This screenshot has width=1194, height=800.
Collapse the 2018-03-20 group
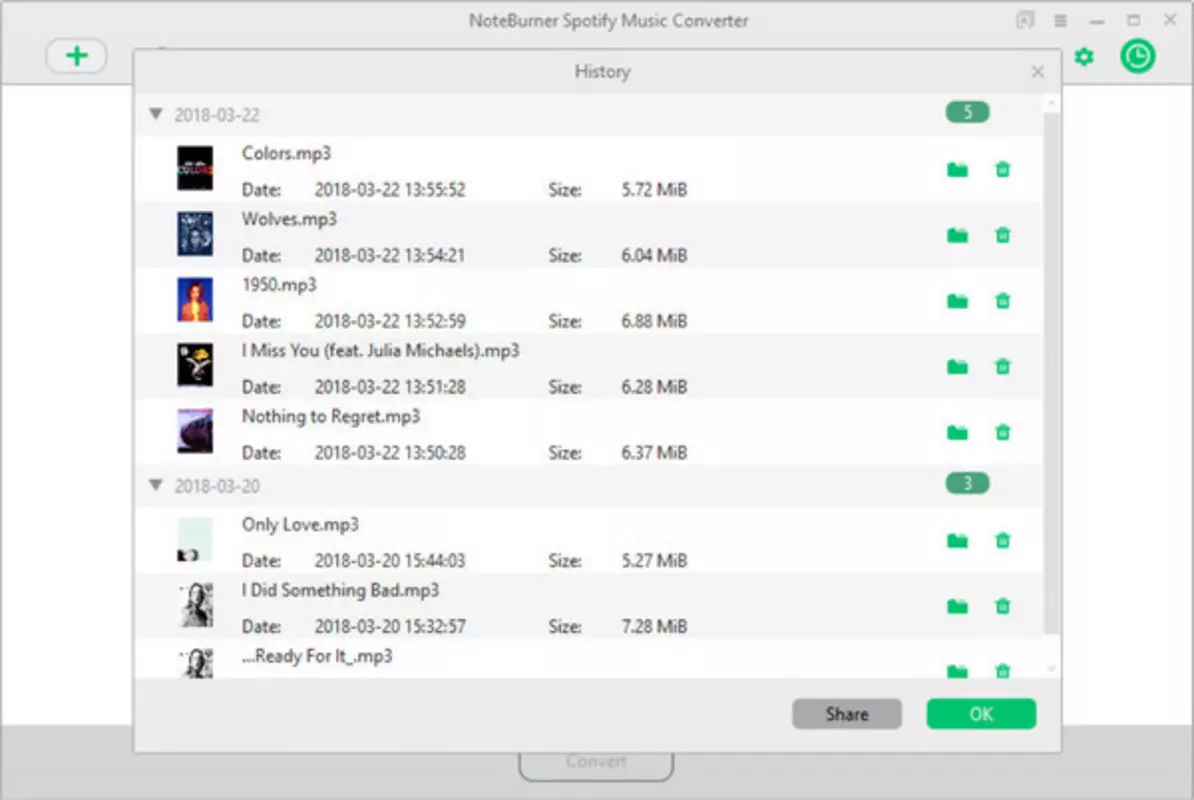(x=156, y=485)
